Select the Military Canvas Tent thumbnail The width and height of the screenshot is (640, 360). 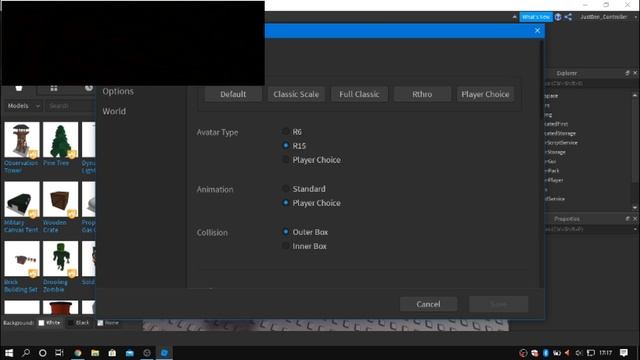(22, 199)
